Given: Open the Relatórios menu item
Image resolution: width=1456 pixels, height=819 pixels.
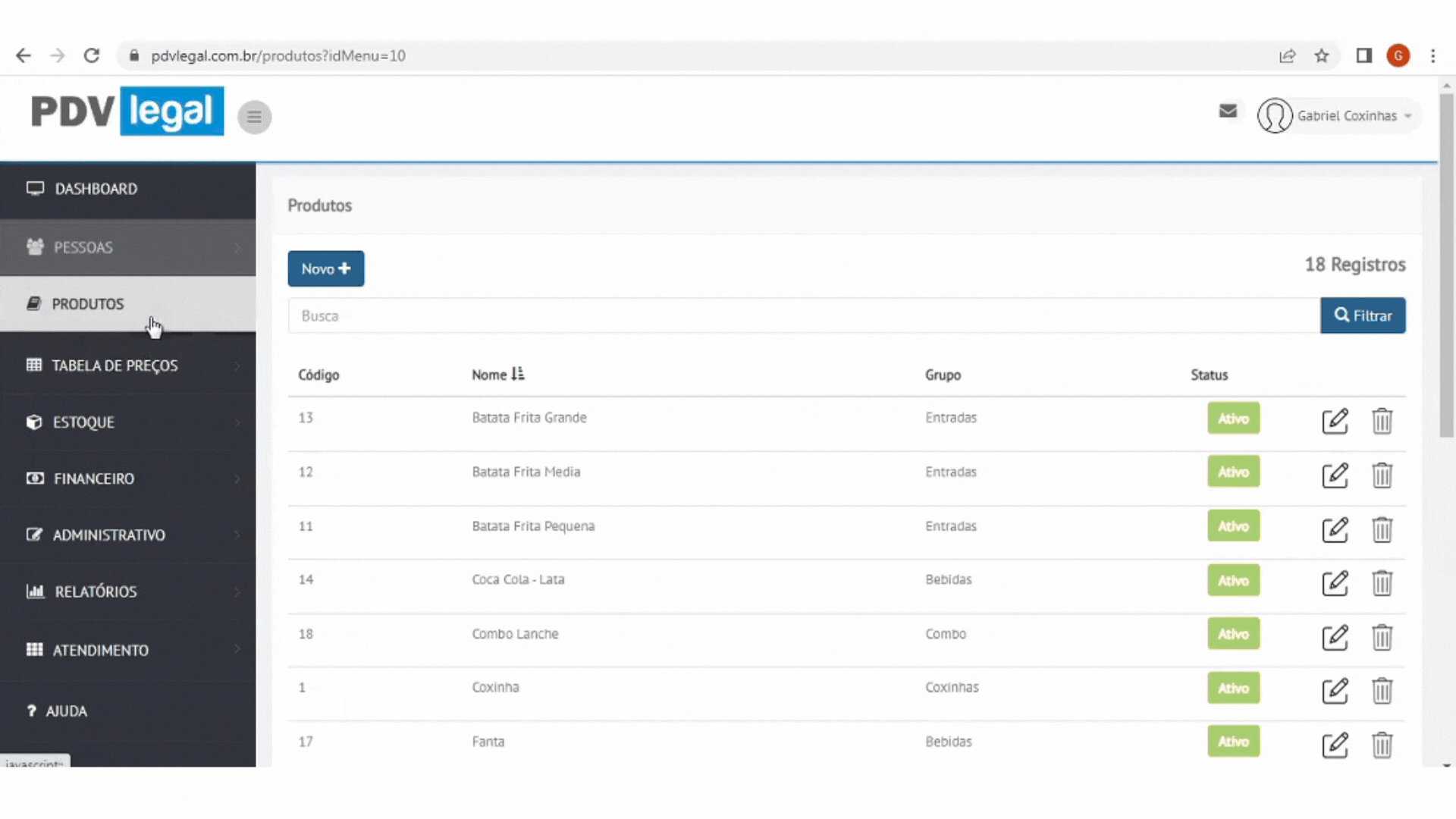Looking at the screenshot, I should click(x=96, y=591).
